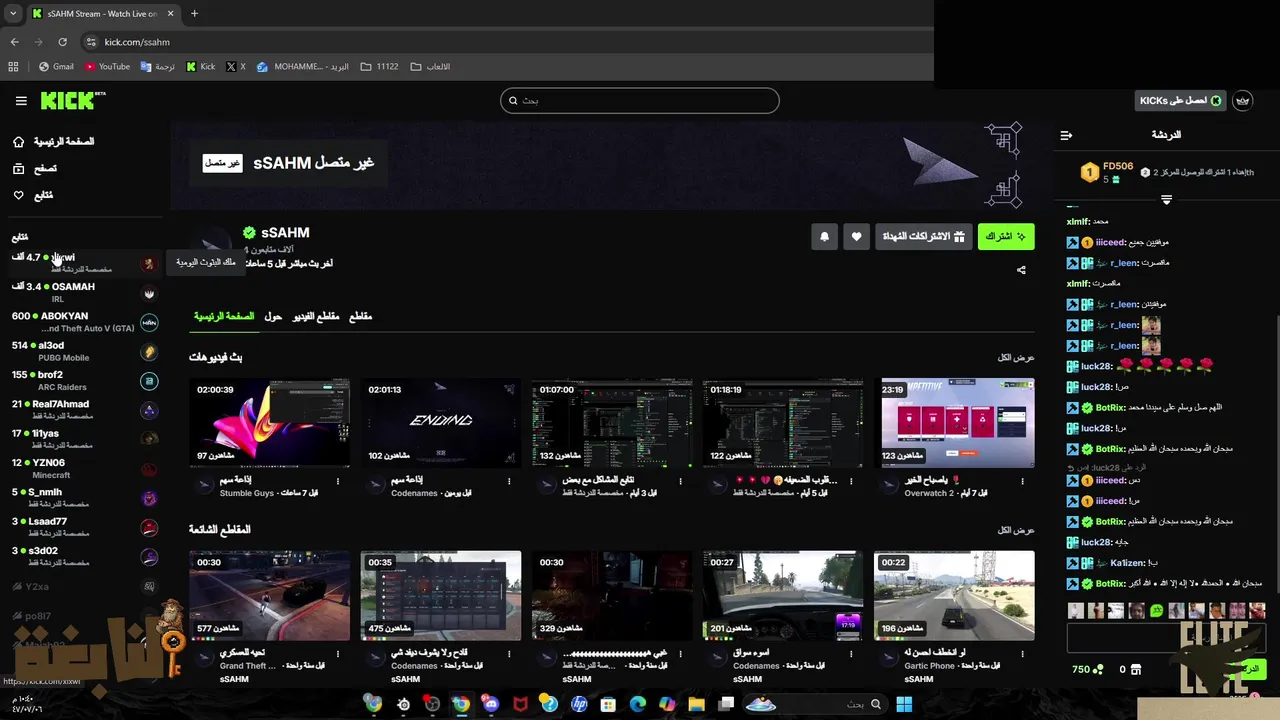Click the 750 channel points icon
The image size is (1280, 720).
[1098, 669]
